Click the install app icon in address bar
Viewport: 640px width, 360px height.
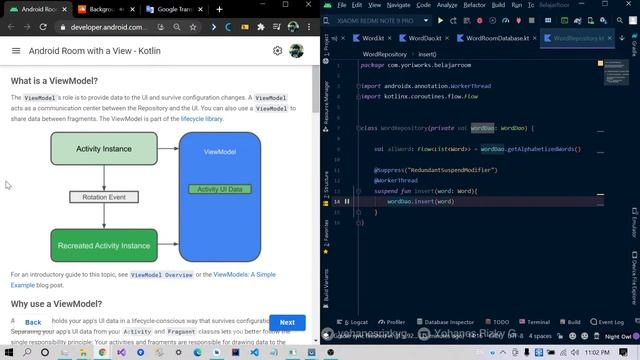click(x=161, y=27)
